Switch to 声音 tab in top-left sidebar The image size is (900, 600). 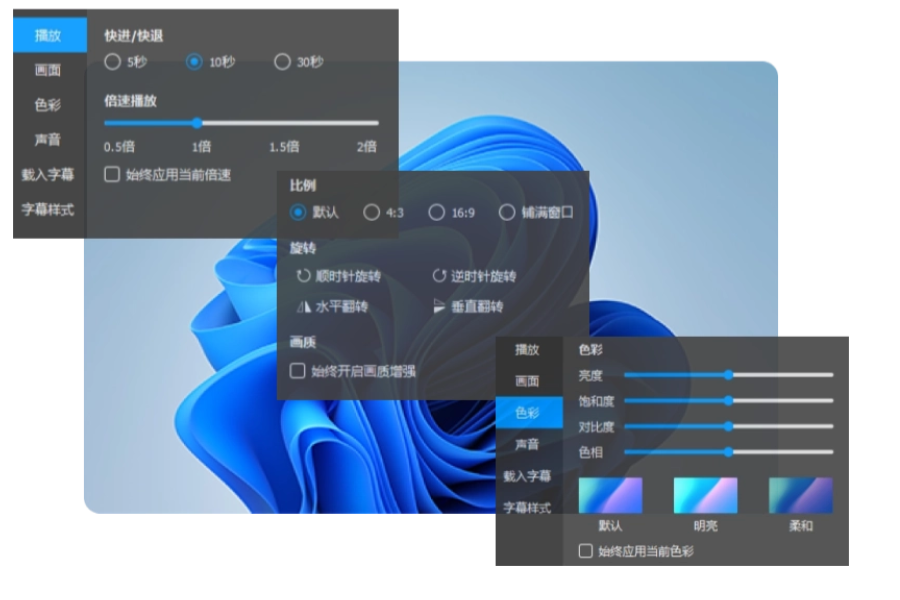tap(48, 140)
